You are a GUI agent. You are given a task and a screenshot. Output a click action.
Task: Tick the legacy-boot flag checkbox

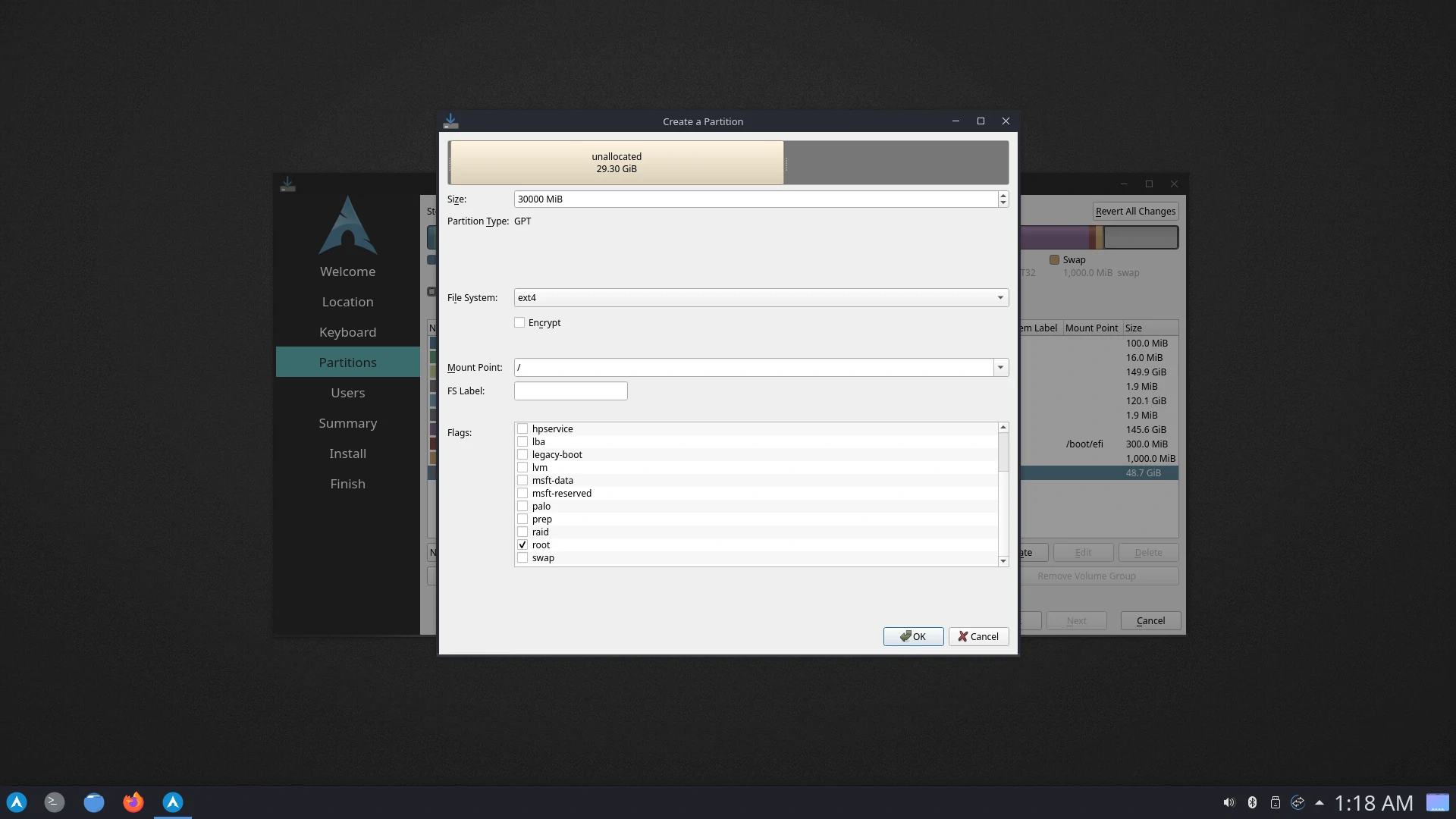coord(522,455)
